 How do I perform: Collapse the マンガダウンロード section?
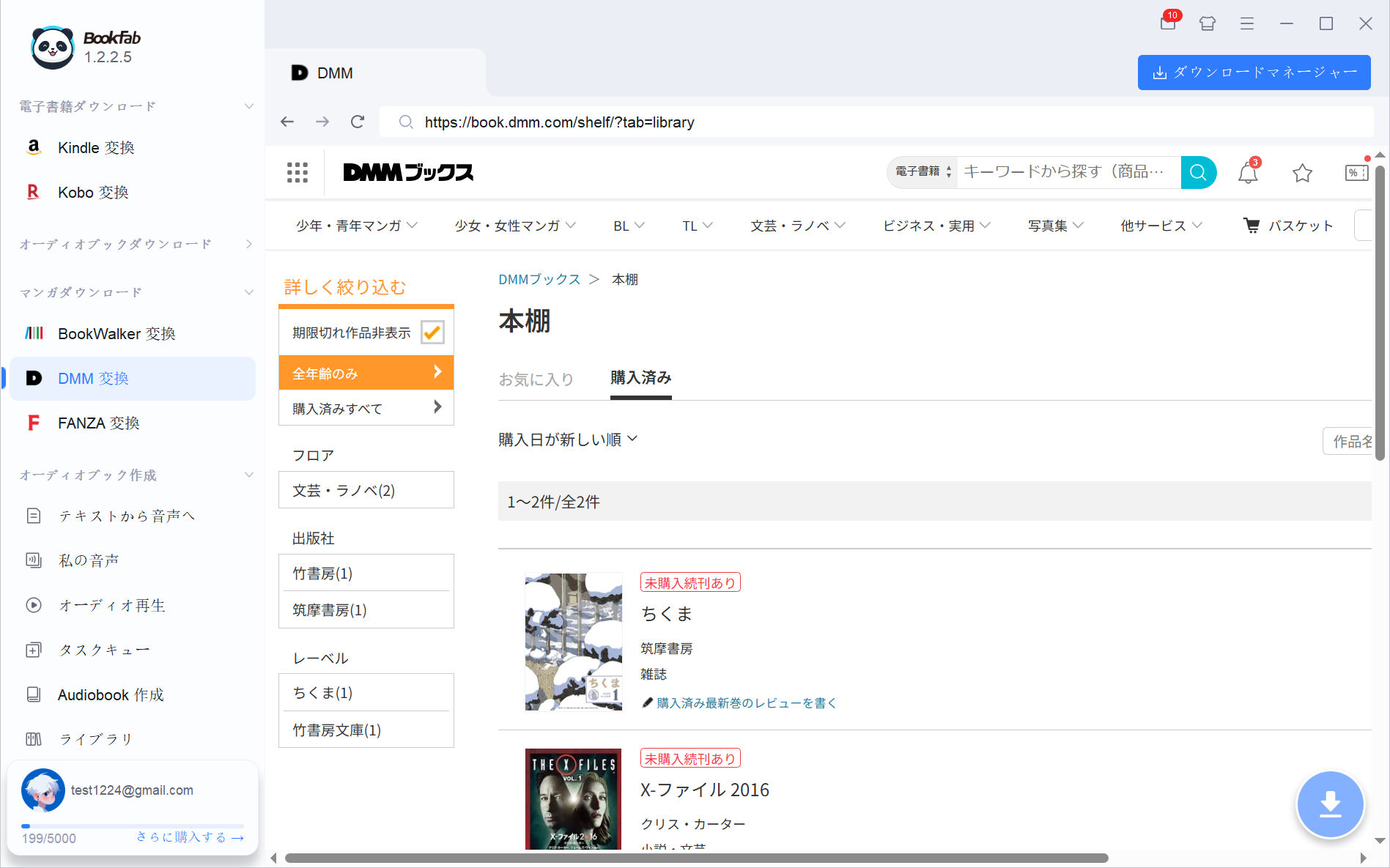point(248,292)
